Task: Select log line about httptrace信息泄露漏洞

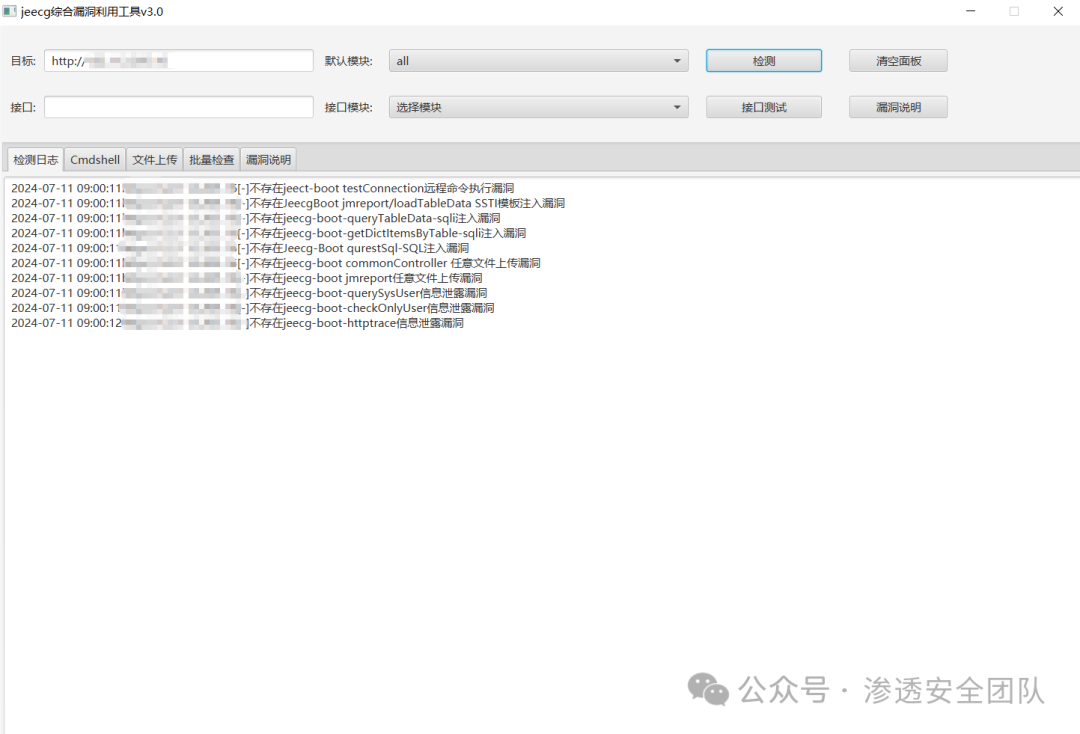Action: tap(237, 323)
